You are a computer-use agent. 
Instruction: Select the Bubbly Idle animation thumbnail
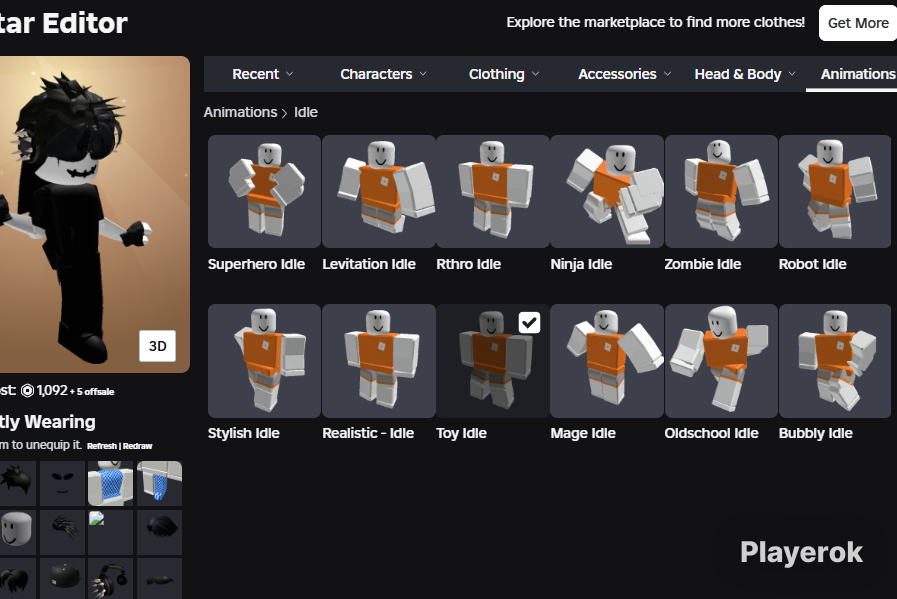tap(835, 360)
